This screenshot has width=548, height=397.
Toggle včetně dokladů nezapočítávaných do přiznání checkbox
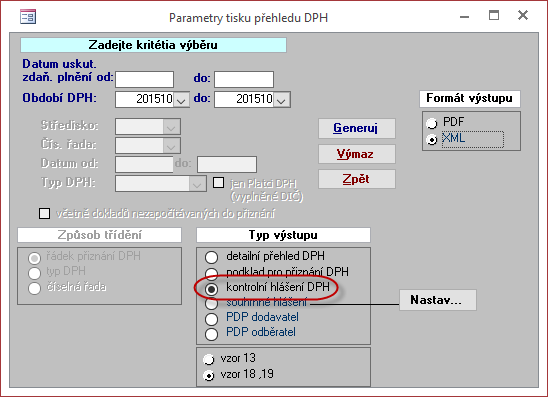pyautogui.click(x=44, y=213)
